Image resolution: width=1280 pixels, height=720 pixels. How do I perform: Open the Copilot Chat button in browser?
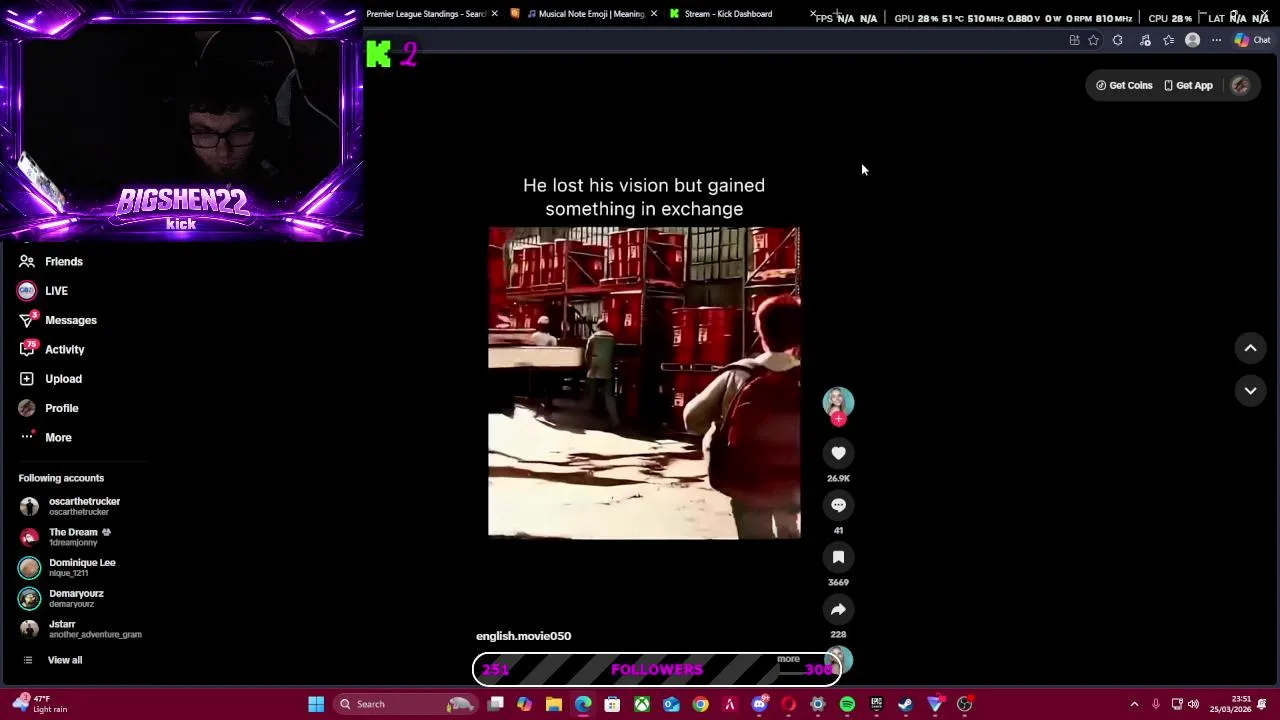[1252, 40]
